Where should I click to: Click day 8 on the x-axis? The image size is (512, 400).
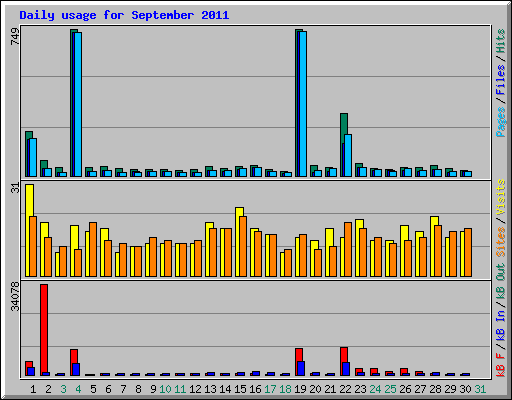pyautogui.click(x=138, y=389)
